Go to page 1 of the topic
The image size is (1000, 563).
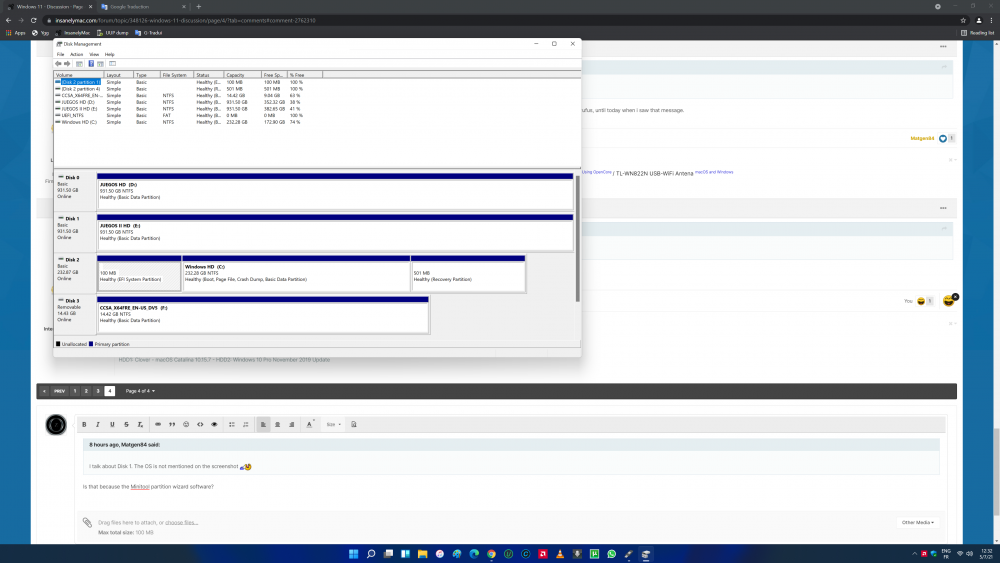pos(75,391)
